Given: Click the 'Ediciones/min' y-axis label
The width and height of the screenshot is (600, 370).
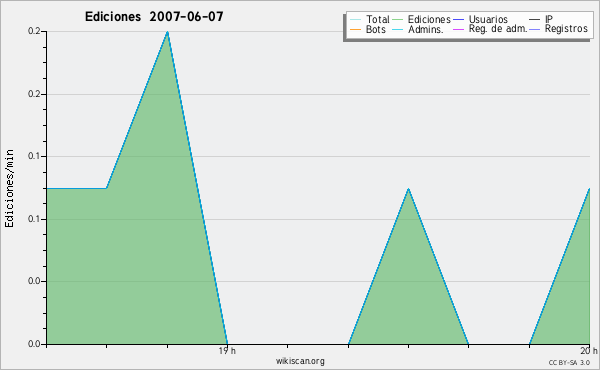Looking at the screenshot, I should coord(9,188).
